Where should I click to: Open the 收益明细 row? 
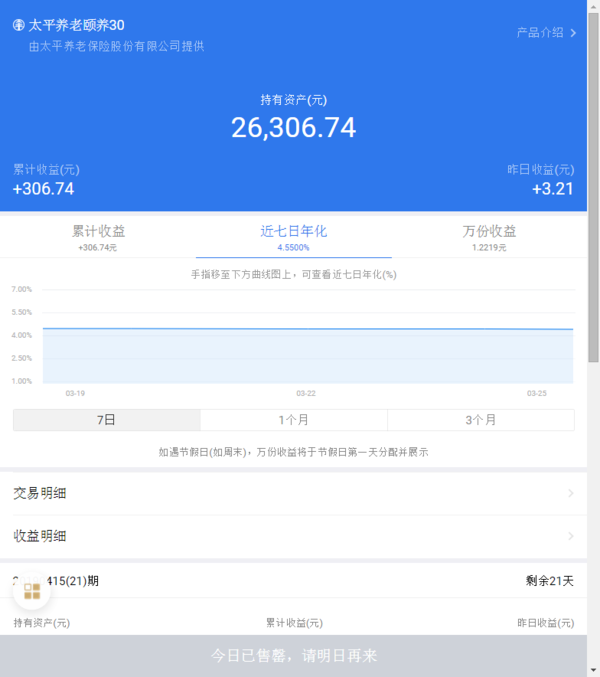(294, 536)
